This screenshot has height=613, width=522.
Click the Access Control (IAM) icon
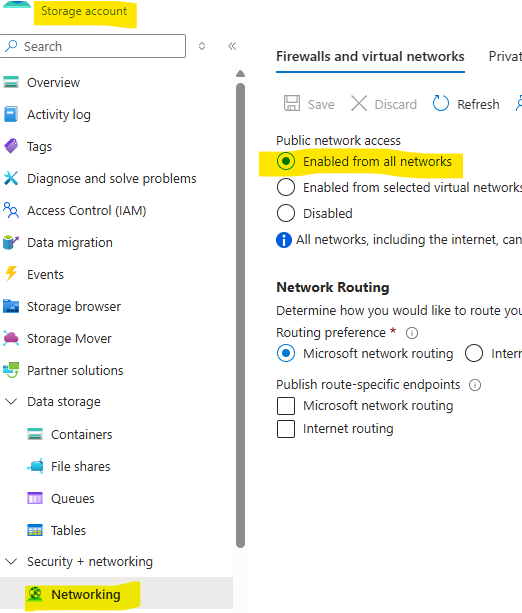coord(11,210)
